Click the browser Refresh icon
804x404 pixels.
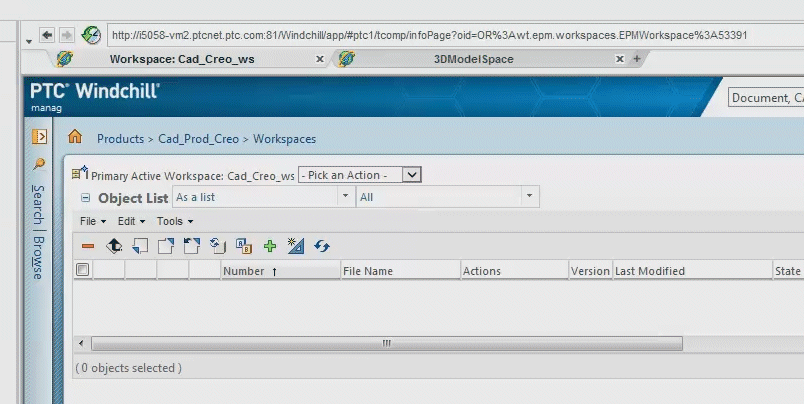point(91,35)
